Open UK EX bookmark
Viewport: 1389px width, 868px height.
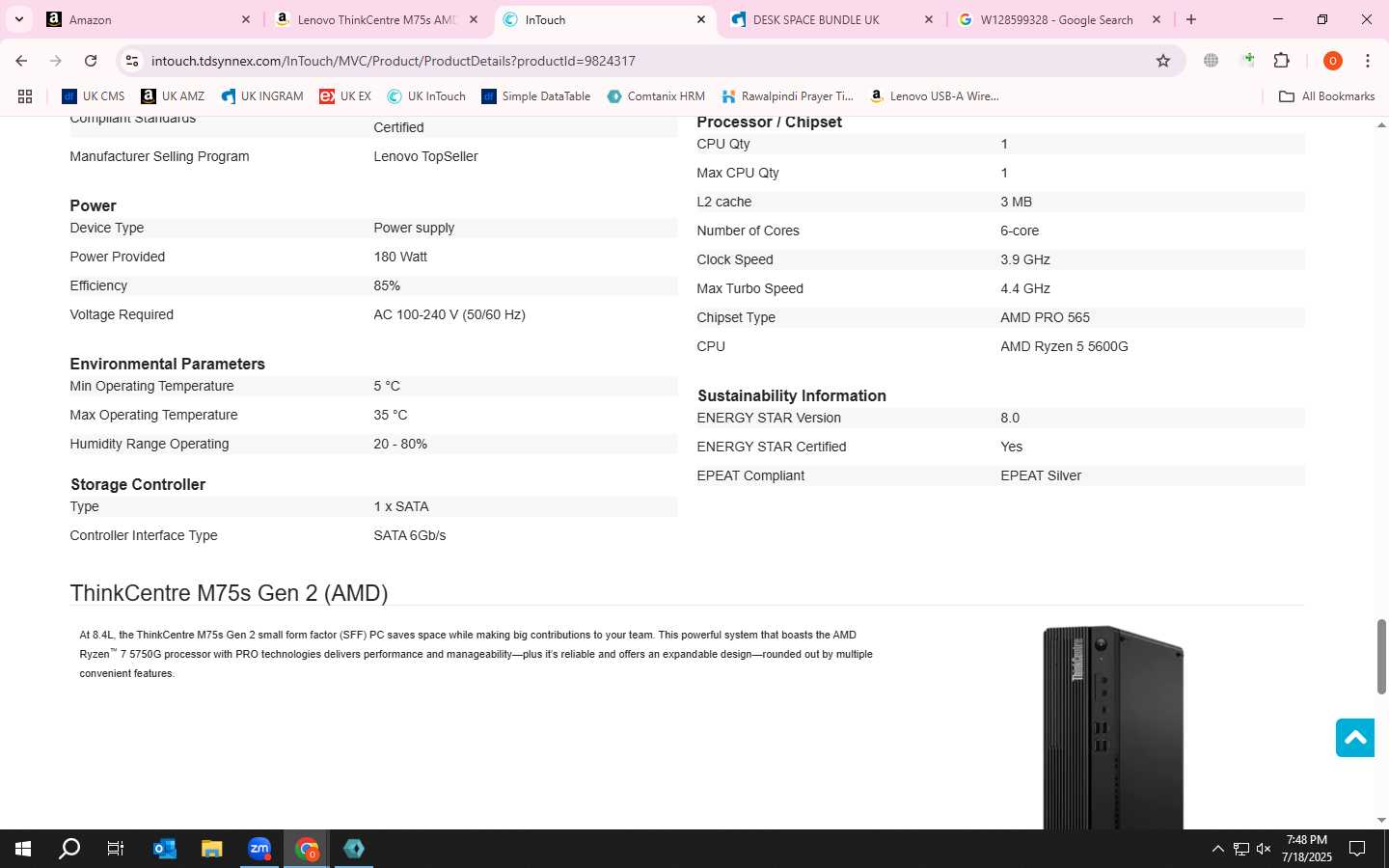[x=345, y=96]
